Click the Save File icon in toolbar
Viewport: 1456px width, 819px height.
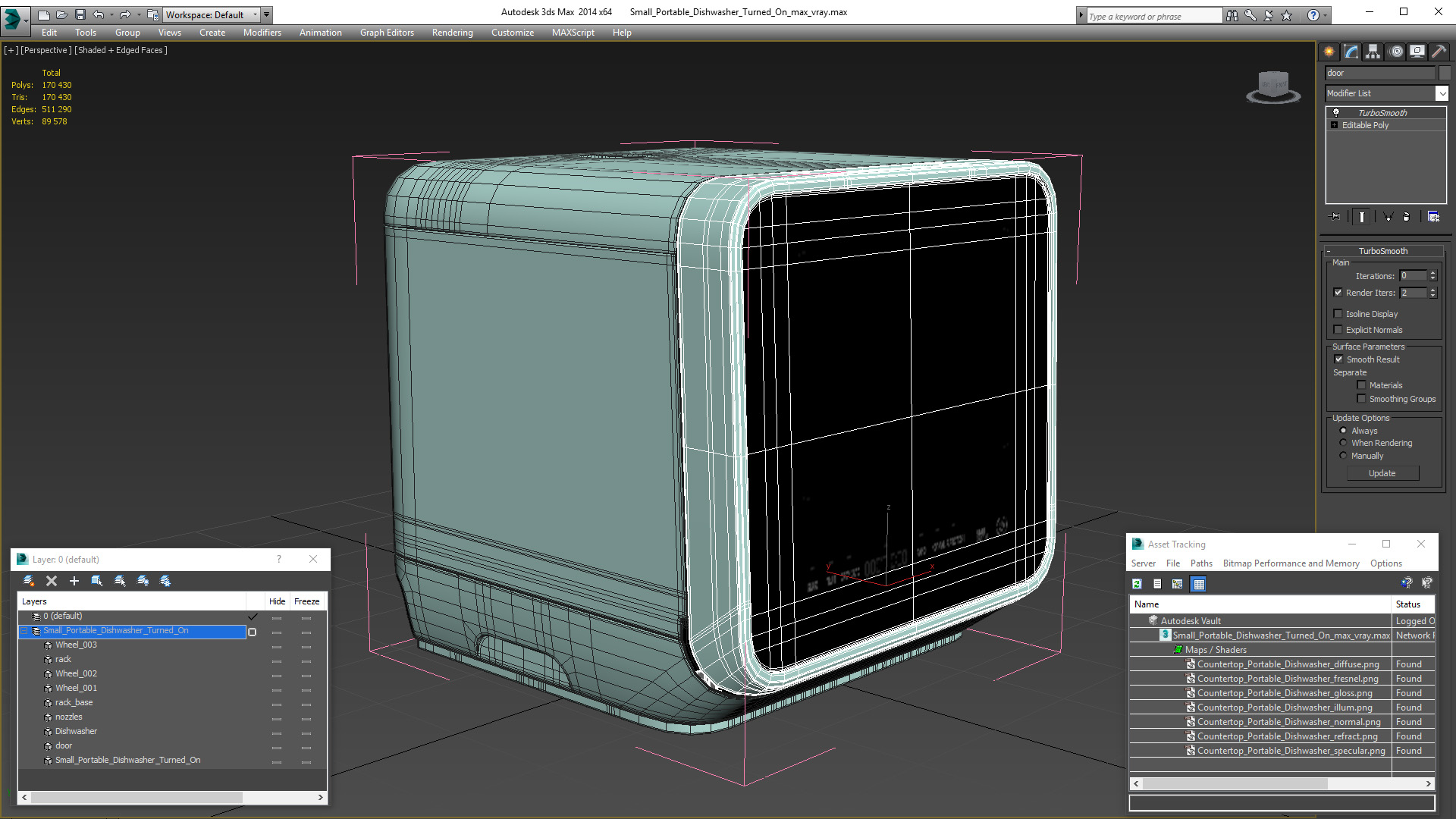[x=78, y=14]
